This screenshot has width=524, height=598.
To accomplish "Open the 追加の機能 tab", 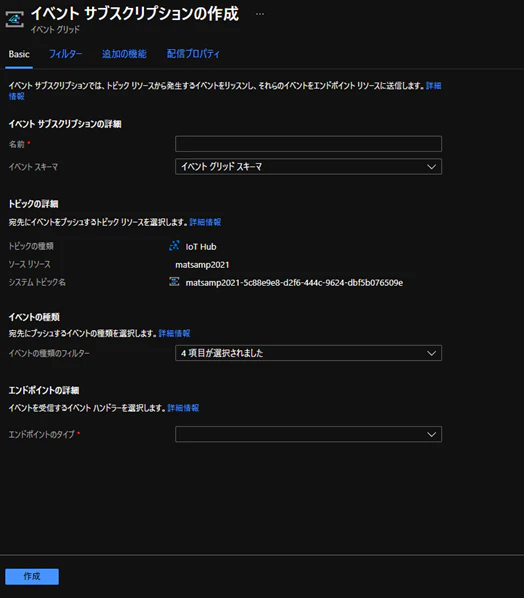I will 124,54.
